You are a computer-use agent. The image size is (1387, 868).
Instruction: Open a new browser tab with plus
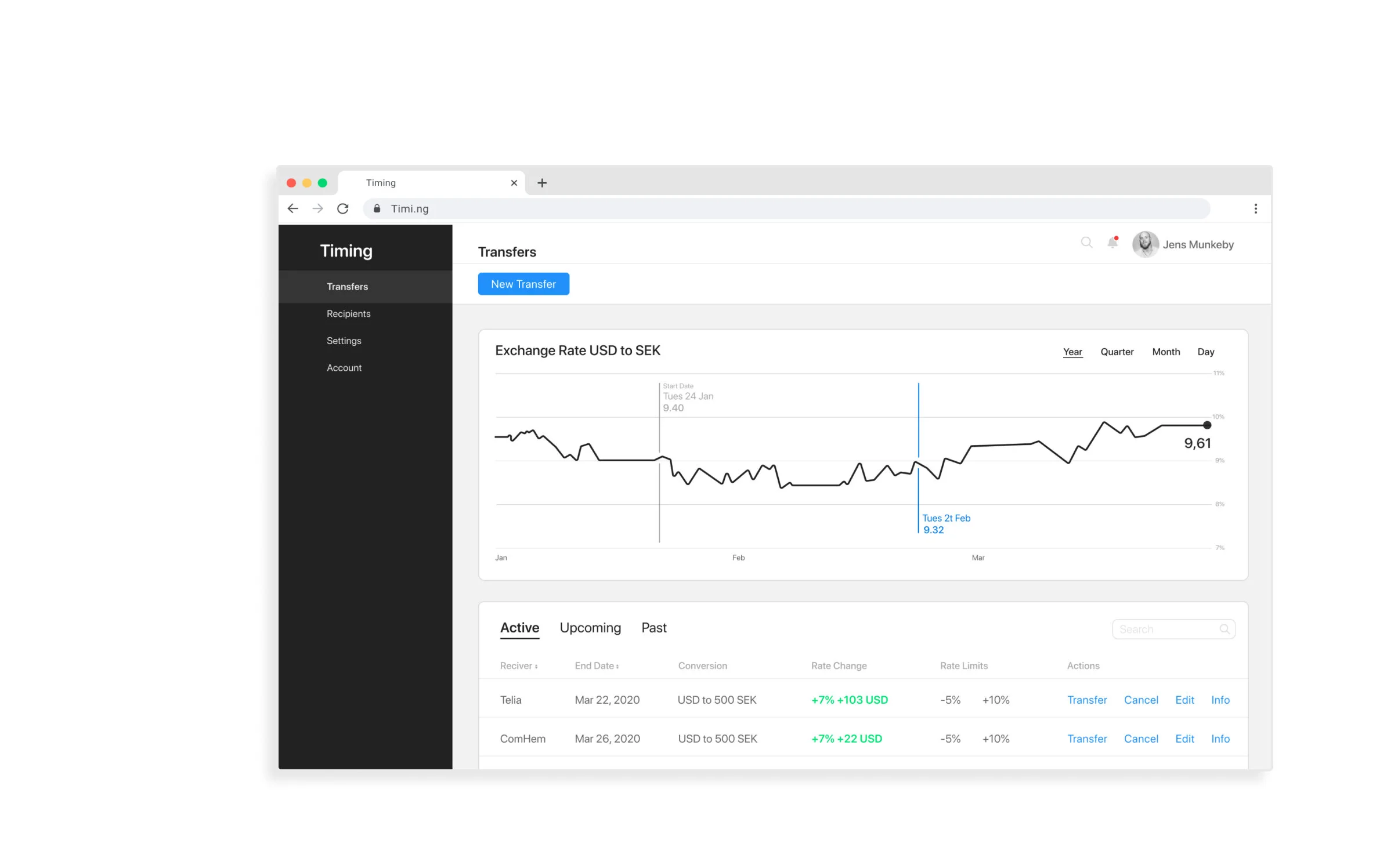[542, 183]
